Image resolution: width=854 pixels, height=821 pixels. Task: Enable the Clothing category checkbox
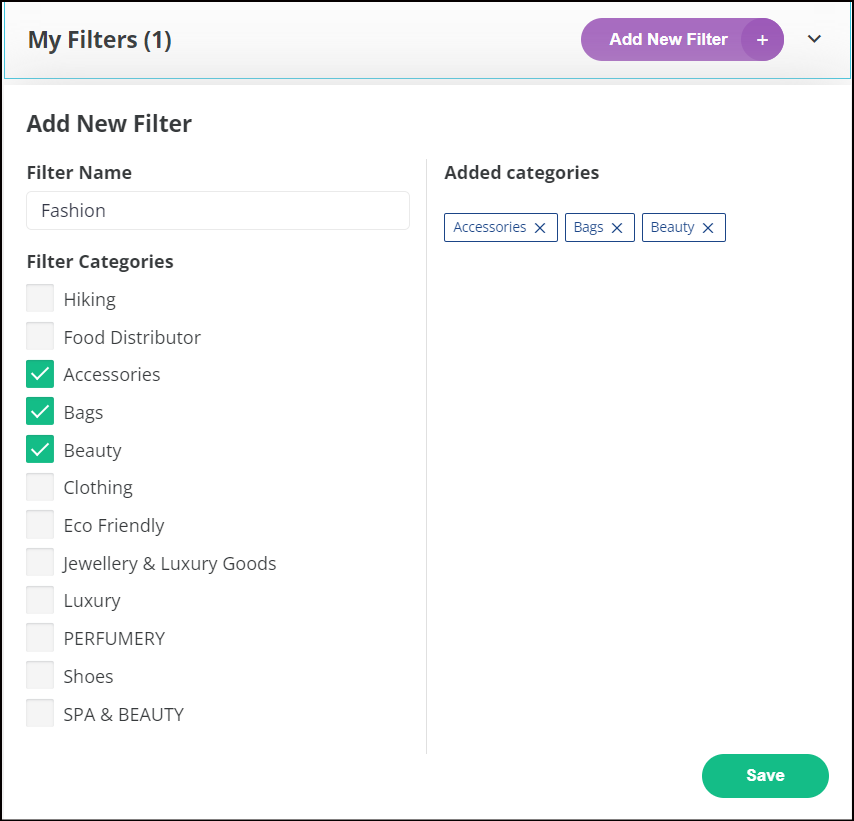pyautogui.click(x=40, y=486)
